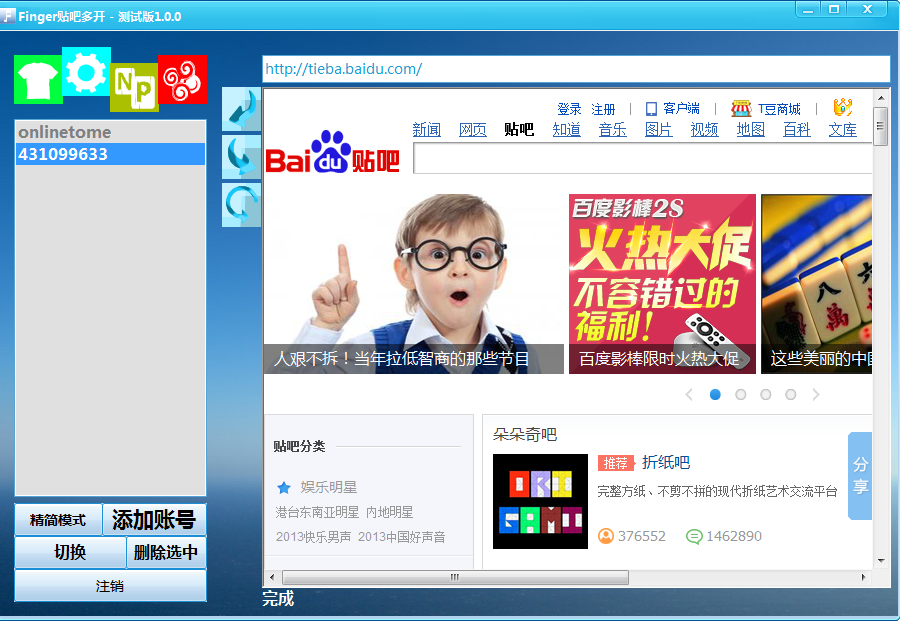Image resolution: width=900 pixels, height=622 pixels.
Task: Select the onlinetome account entry
Action: 110,132
